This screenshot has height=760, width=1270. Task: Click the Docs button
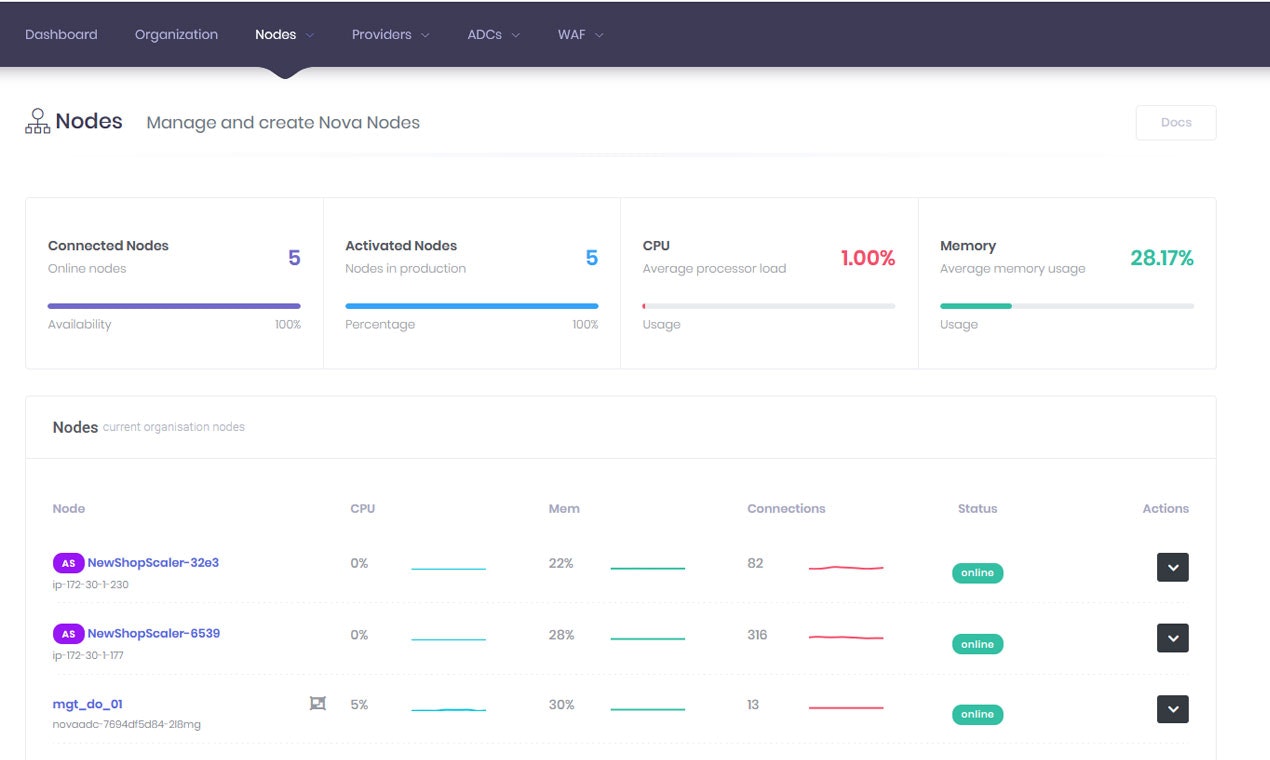[1176, 123]
